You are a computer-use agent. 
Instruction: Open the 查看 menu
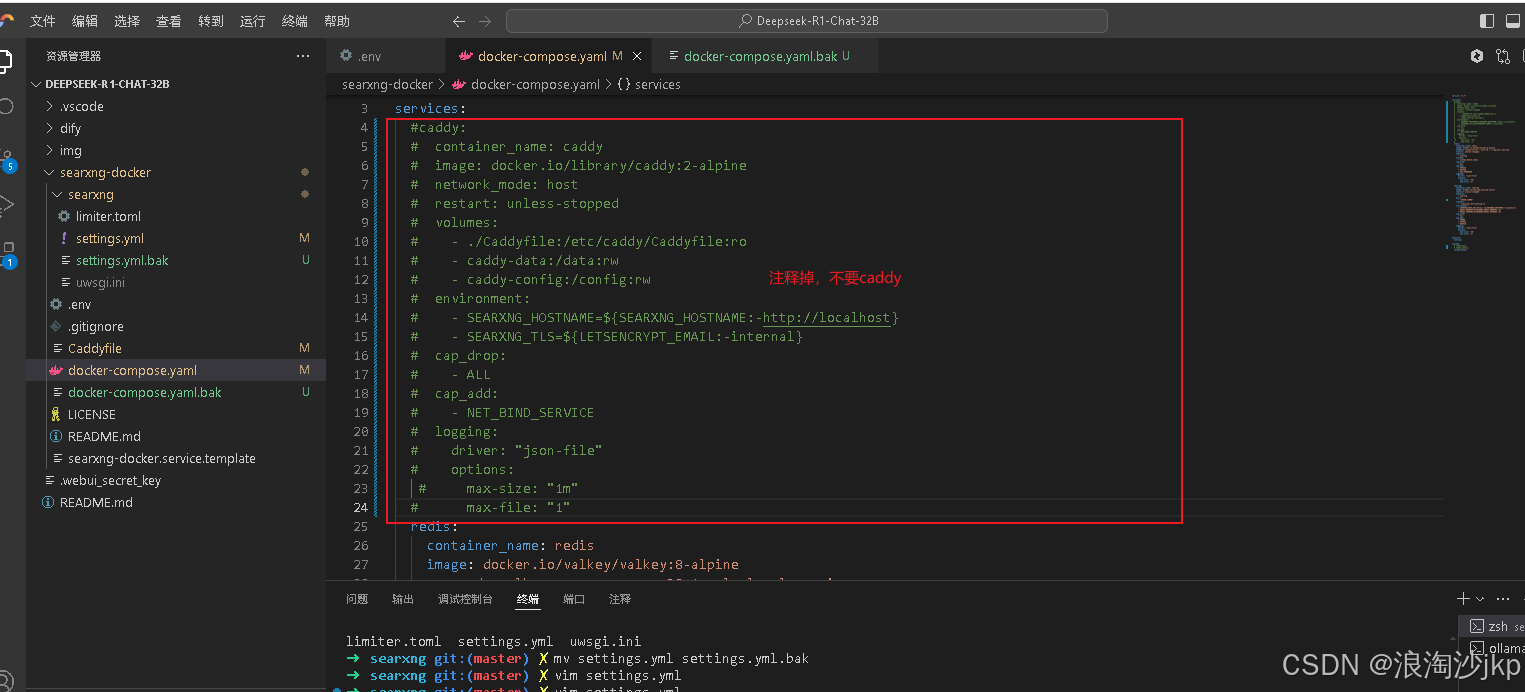point(169,21)
